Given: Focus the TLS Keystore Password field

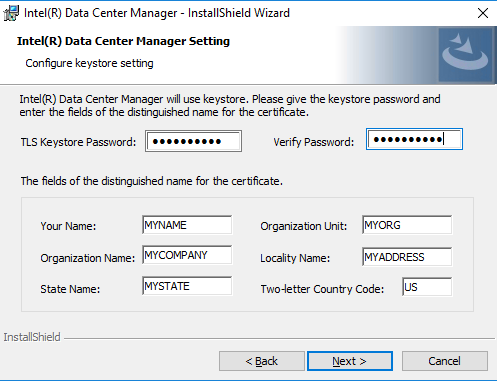Looking at the screenshot, I should 193,141.
